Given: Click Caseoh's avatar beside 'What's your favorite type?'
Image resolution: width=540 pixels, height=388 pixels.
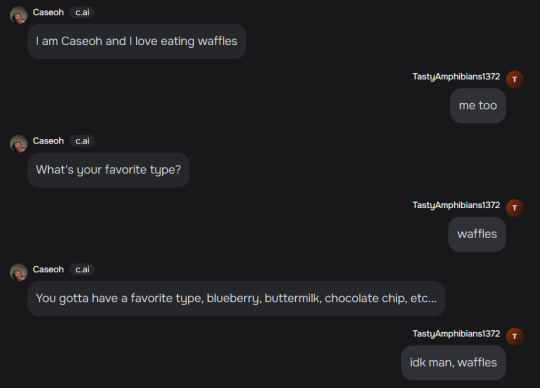Looking at the screenshot, I should tap(19, 144).
